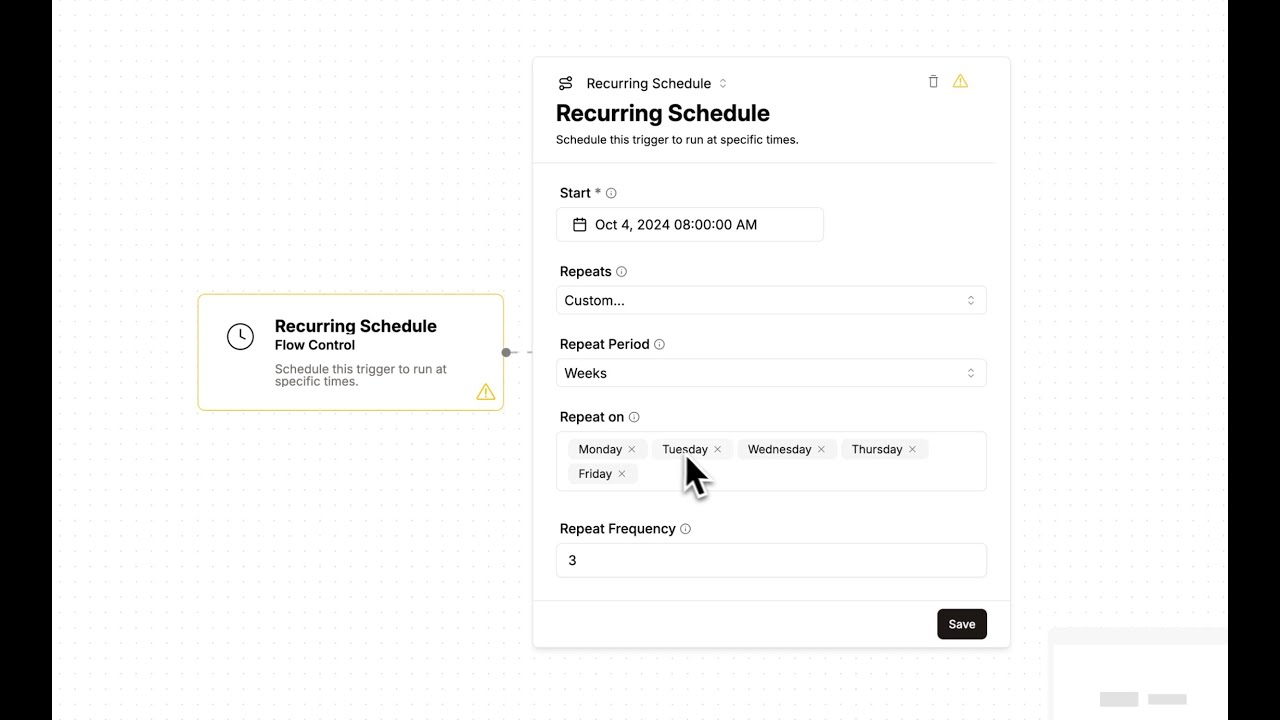Remove the Thursday tag

pos(912,449)
